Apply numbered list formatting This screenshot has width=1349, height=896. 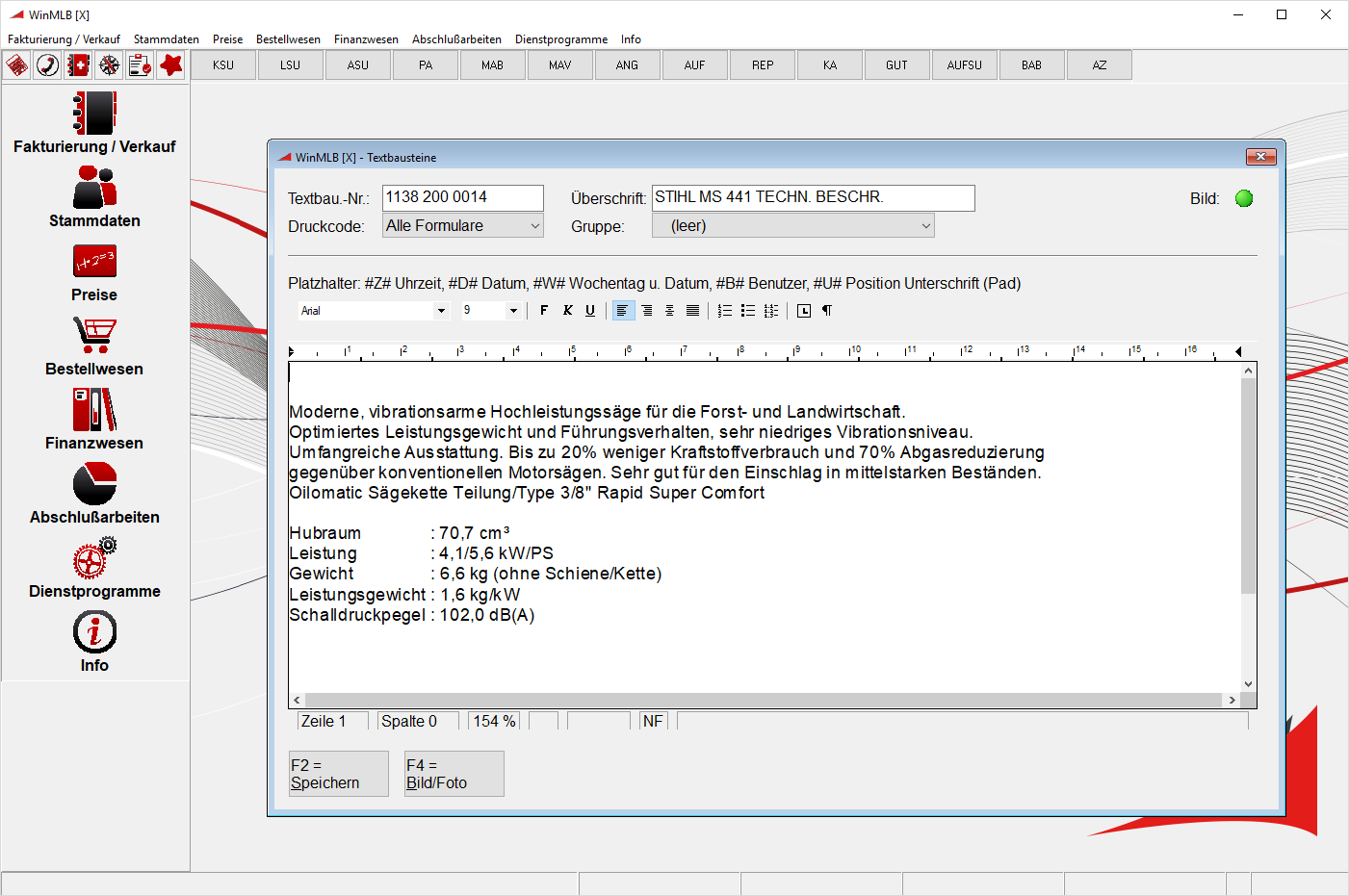coord(725,311)
